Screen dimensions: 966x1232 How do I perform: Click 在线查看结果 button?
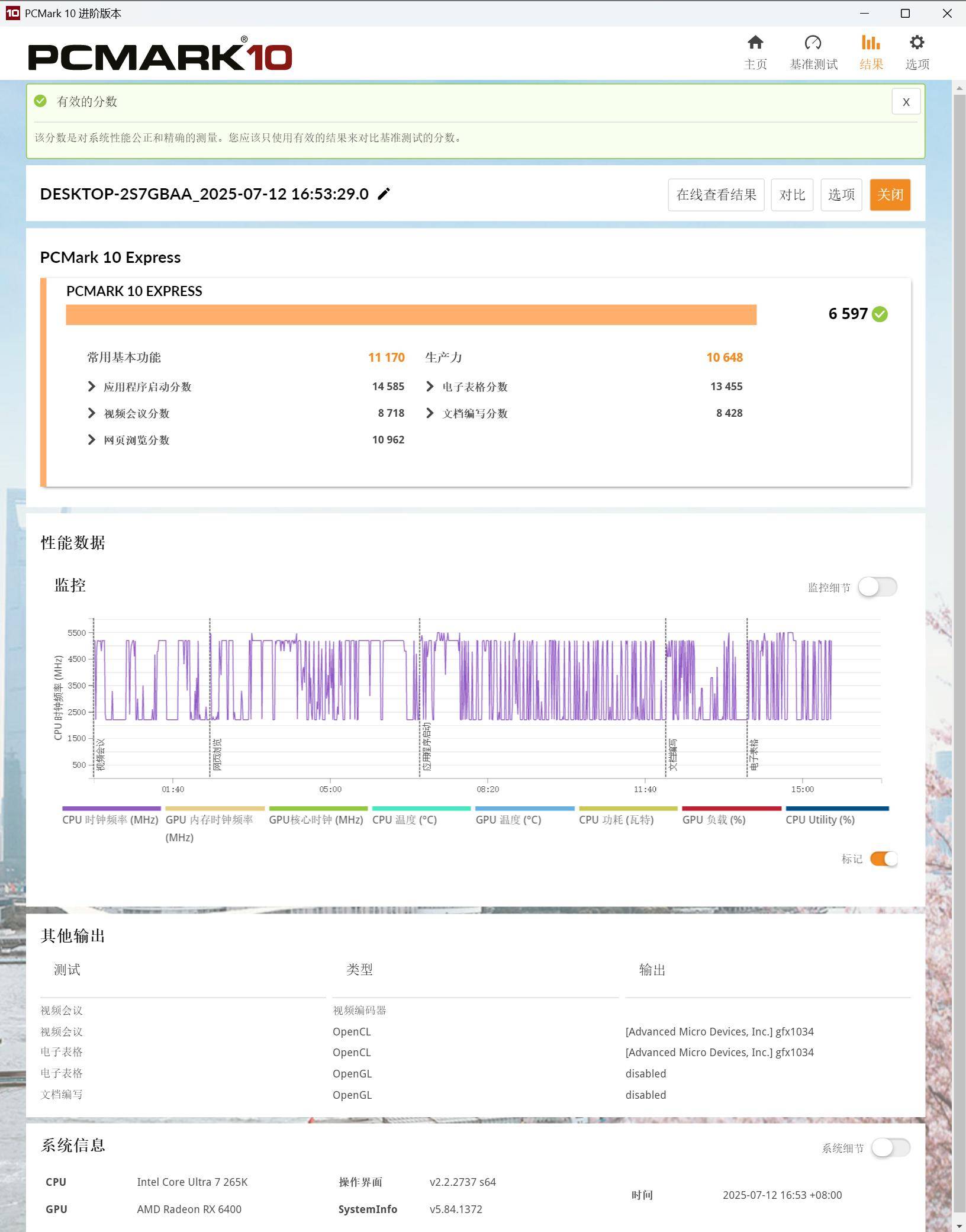tap(716, 195)
